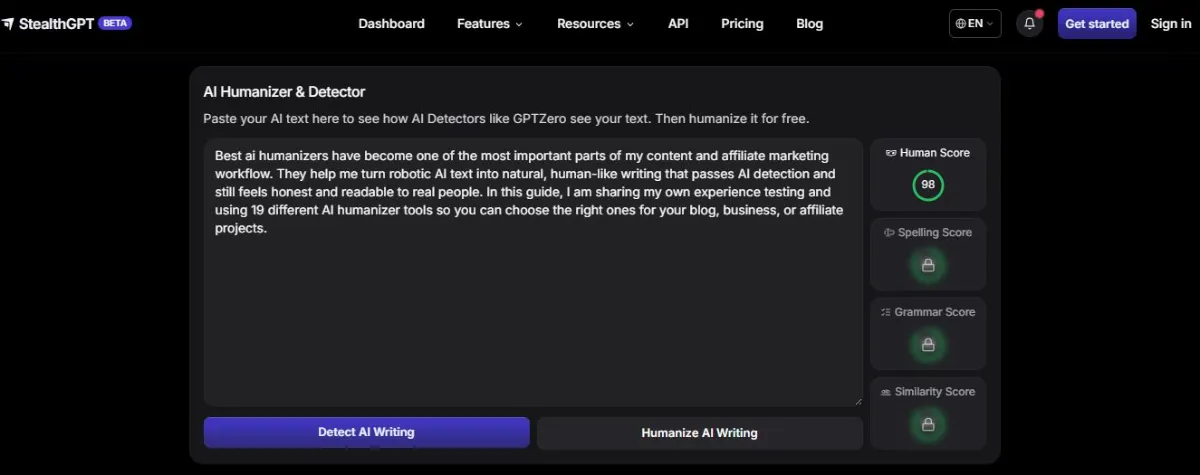1200x475 pixels.
Task: Click the StealthGPT logo
Action: coord(48,23)
